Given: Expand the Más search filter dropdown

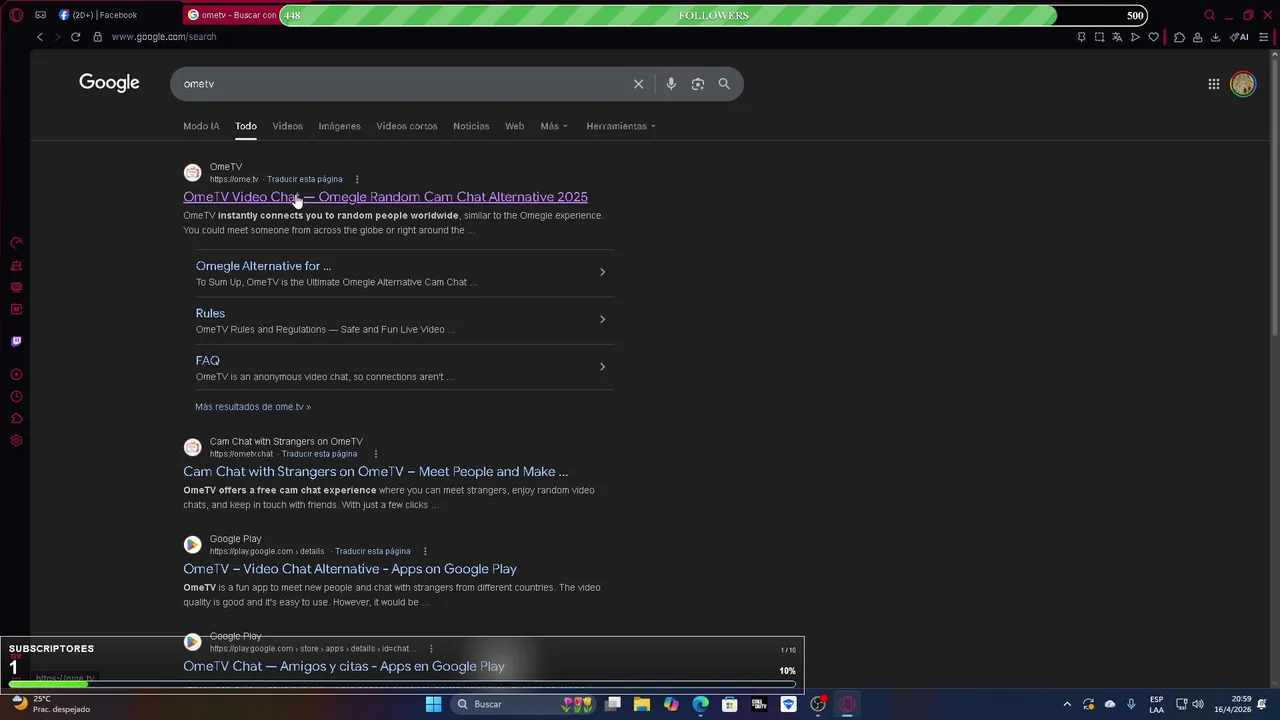Looking at the screenshot, I should (x=554, y=126).
